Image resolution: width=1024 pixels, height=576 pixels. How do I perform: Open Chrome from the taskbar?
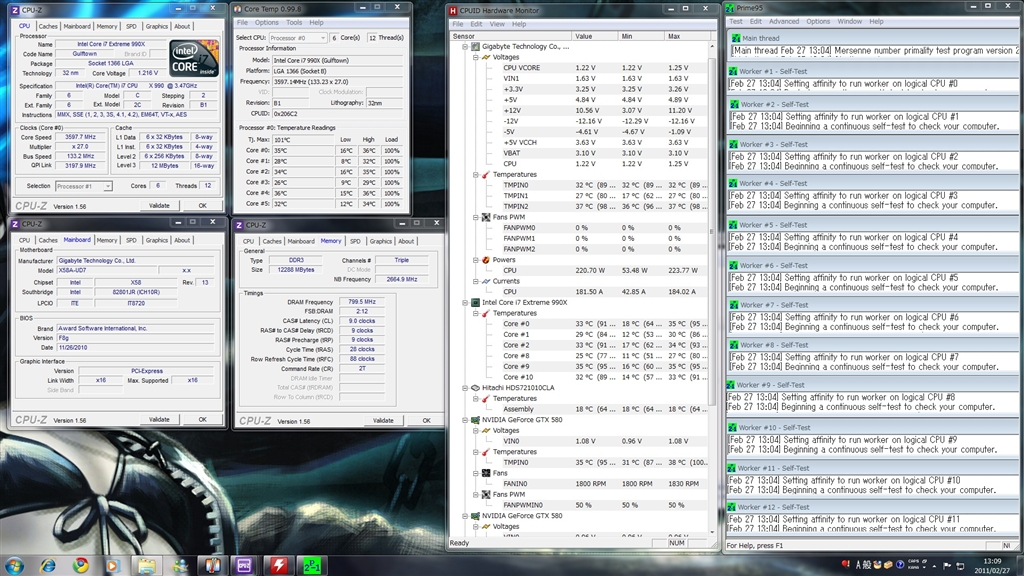coord(80,565)
